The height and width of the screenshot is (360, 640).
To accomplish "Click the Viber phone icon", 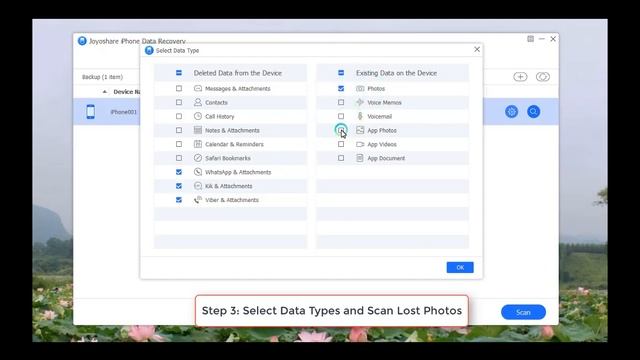I will pyautogui.click(x=198, y=200).
